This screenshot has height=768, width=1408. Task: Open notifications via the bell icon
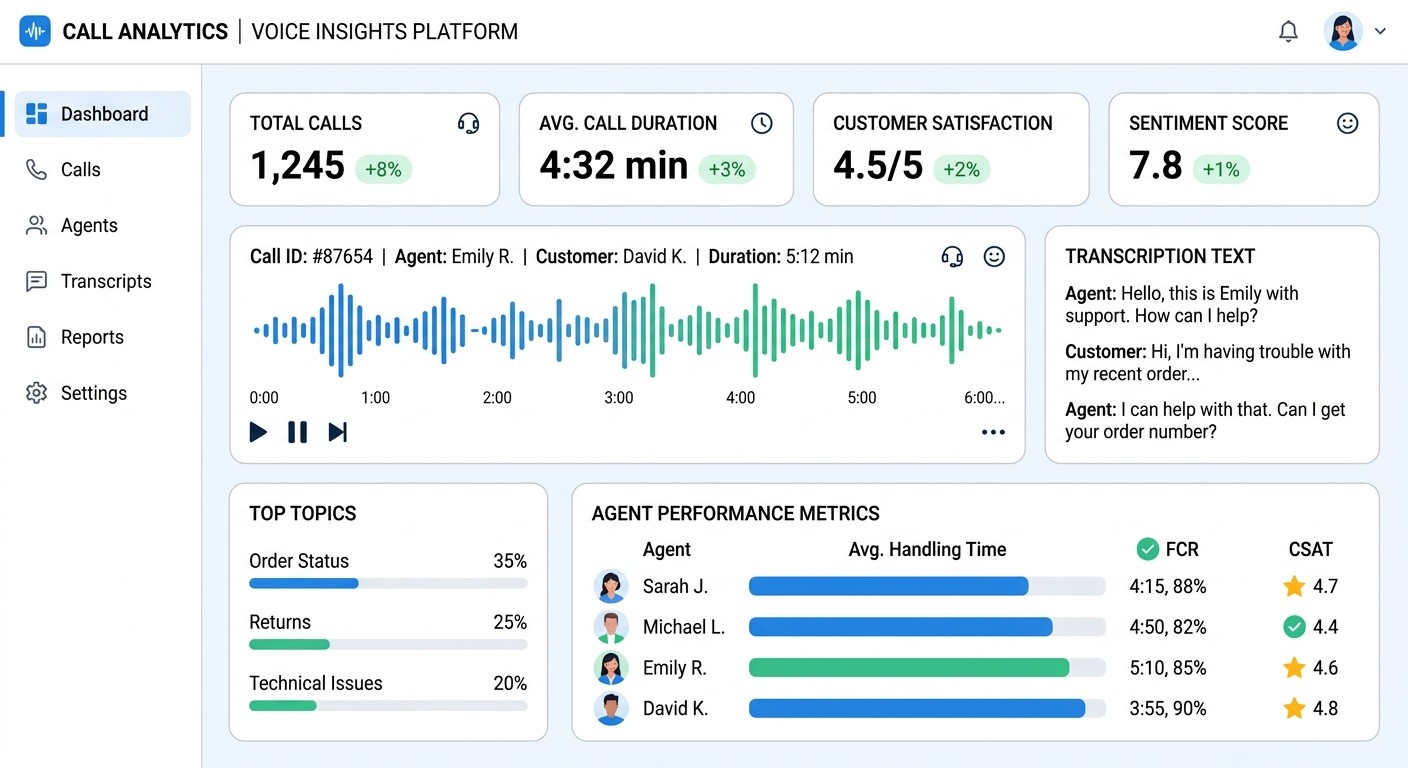(1288, 31)
